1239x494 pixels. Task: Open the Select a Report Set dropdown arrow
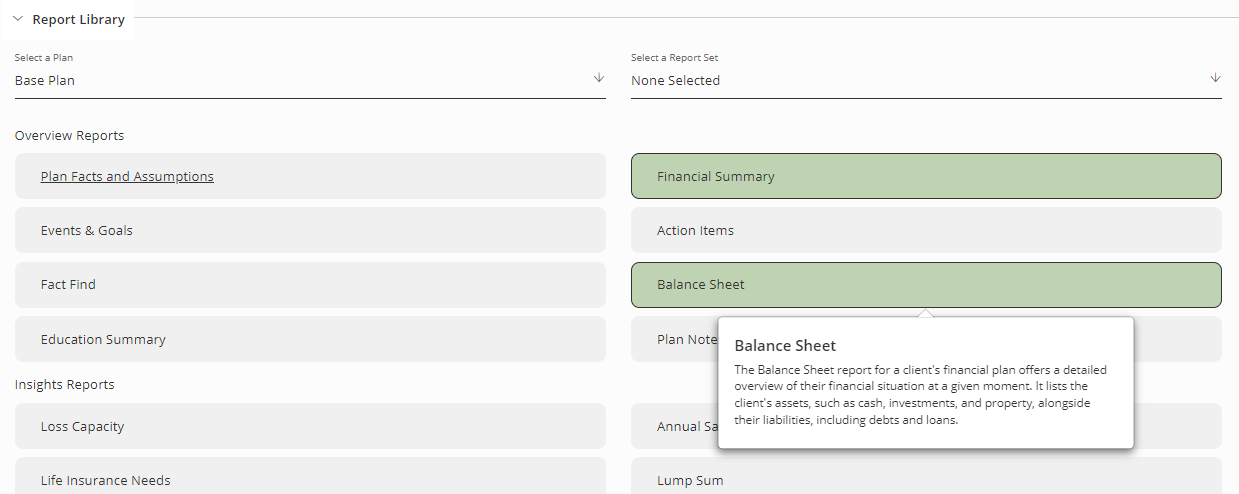1215,78
